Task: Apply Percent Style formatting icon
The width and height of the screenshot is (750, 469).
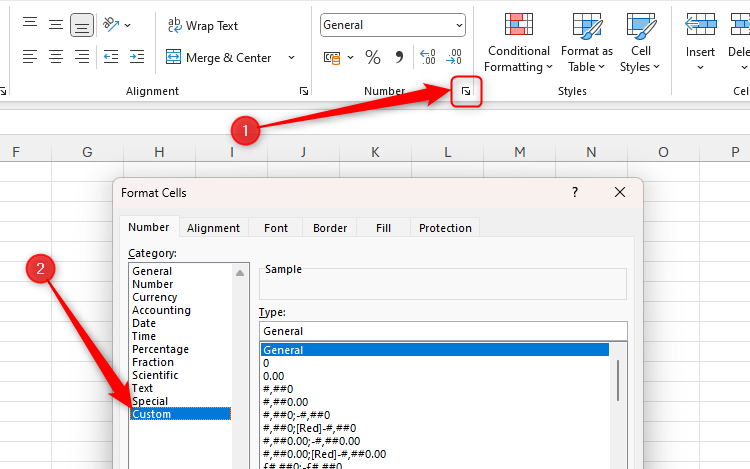Action: [x=373, y=58]
